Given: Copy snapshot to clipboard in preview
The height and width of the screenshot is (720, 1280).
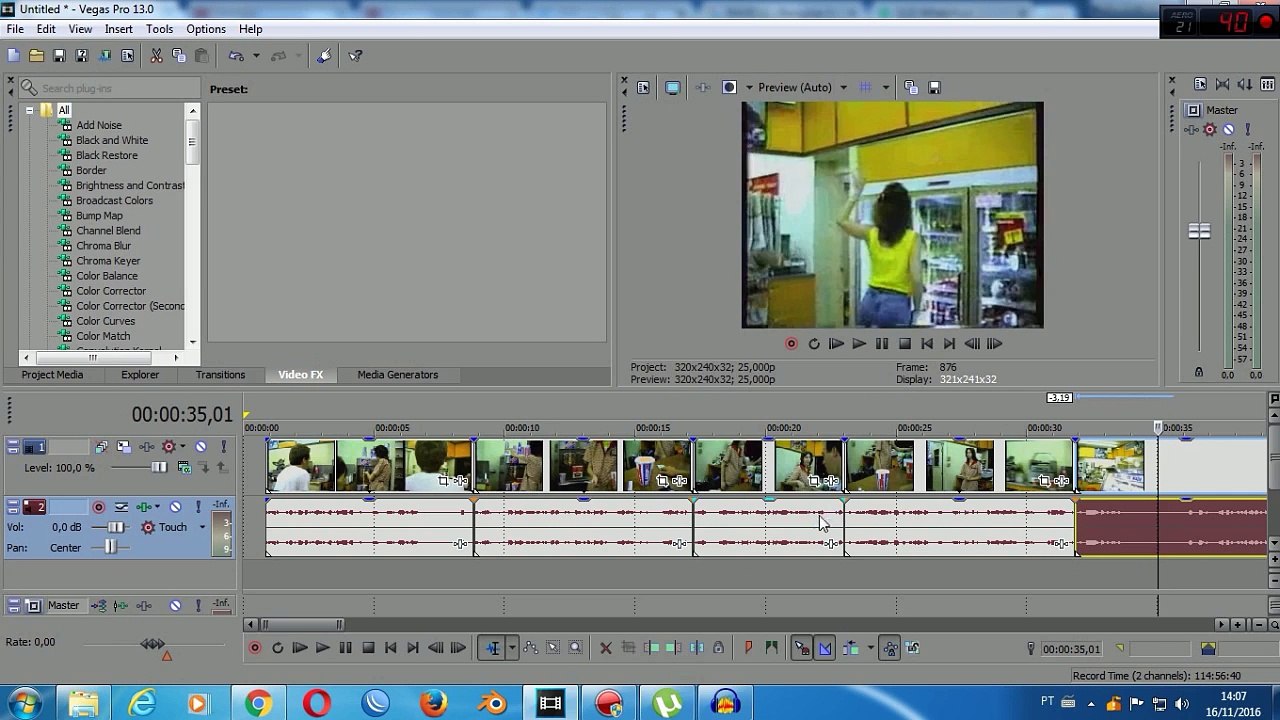Looking at the screenshot, I should tap(911, 87).
